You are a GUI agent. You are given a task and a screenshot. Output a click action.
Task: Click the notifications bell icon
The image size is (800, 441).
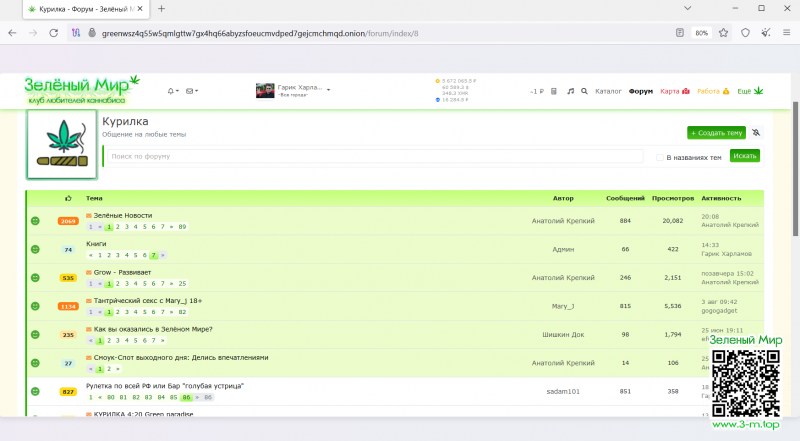pyautogui.click(x=172, y=91)
